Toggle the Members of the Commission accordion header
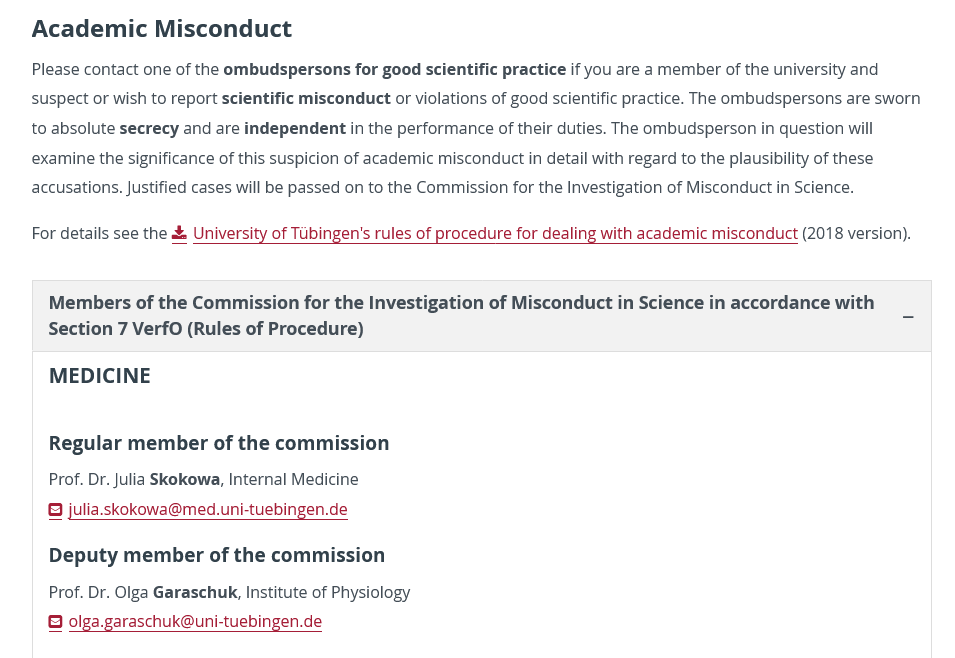The image size is (955, 658). coord(461,315)
